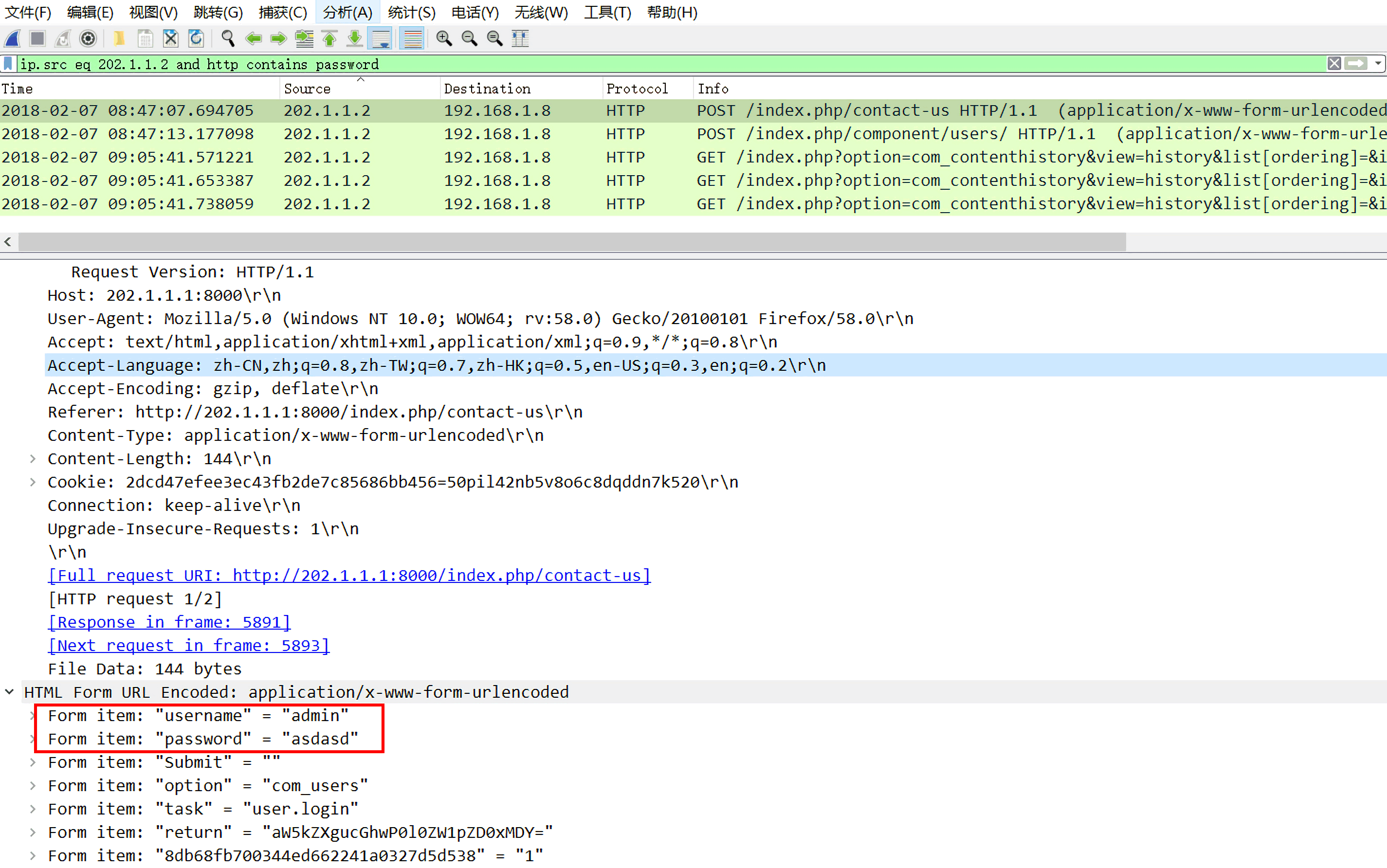Screen dimensions: 1387x868
Task: Open the 电话(Y) menu
Action: 475,13
